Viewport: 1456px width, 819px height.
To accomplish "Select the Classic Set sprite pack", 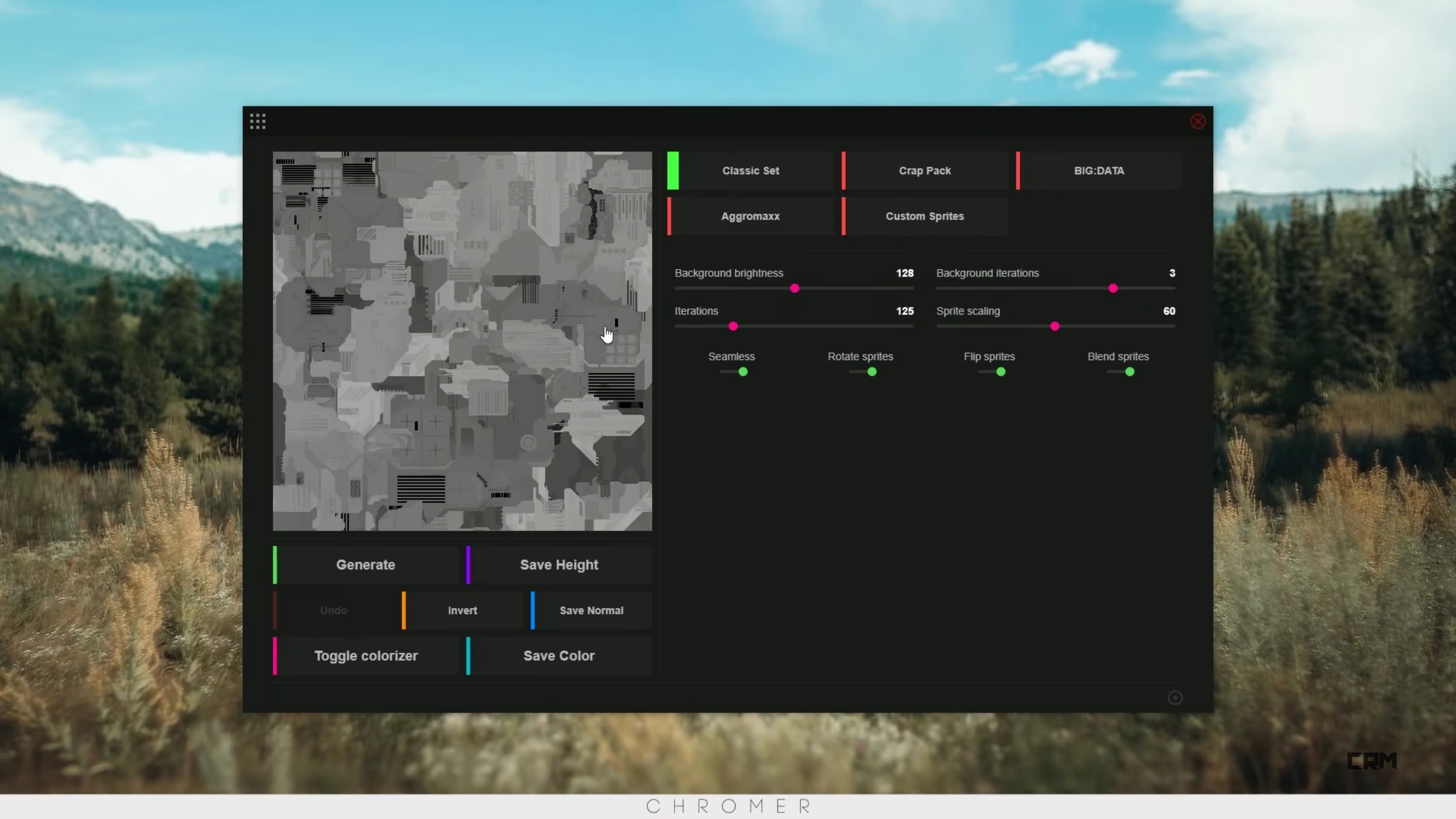I will pyautogui.click(x=751, y=170).
